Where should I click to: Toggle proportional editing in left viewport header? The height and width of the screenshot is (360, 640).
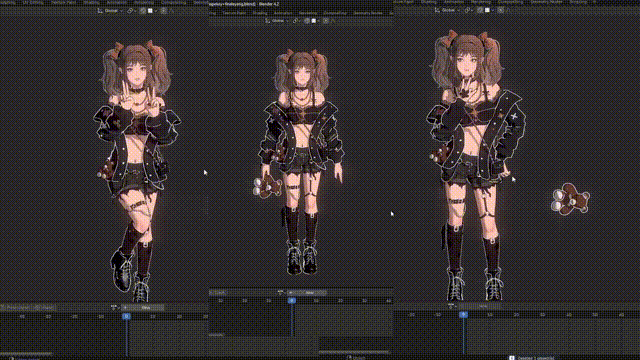tap(164, 11)
